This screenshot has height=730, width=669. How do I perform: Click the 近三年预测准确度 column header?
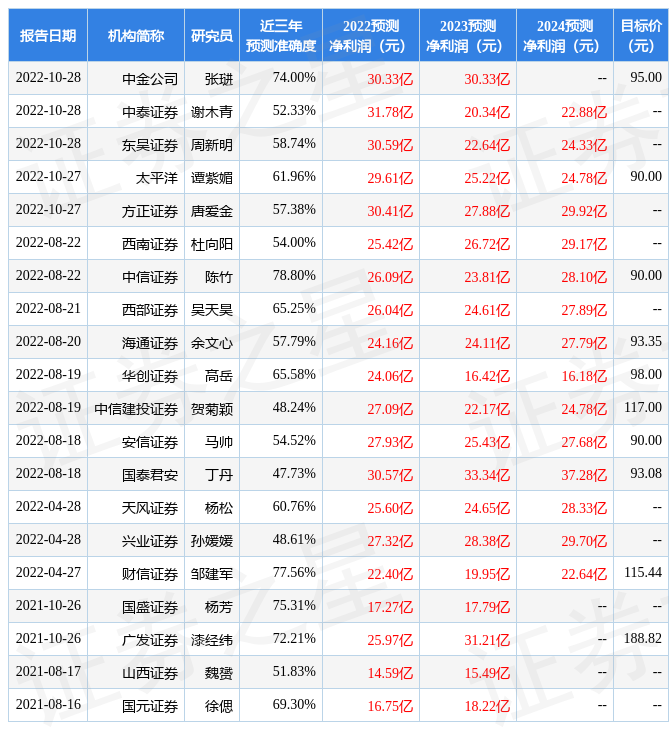click(x=281, y=35)
